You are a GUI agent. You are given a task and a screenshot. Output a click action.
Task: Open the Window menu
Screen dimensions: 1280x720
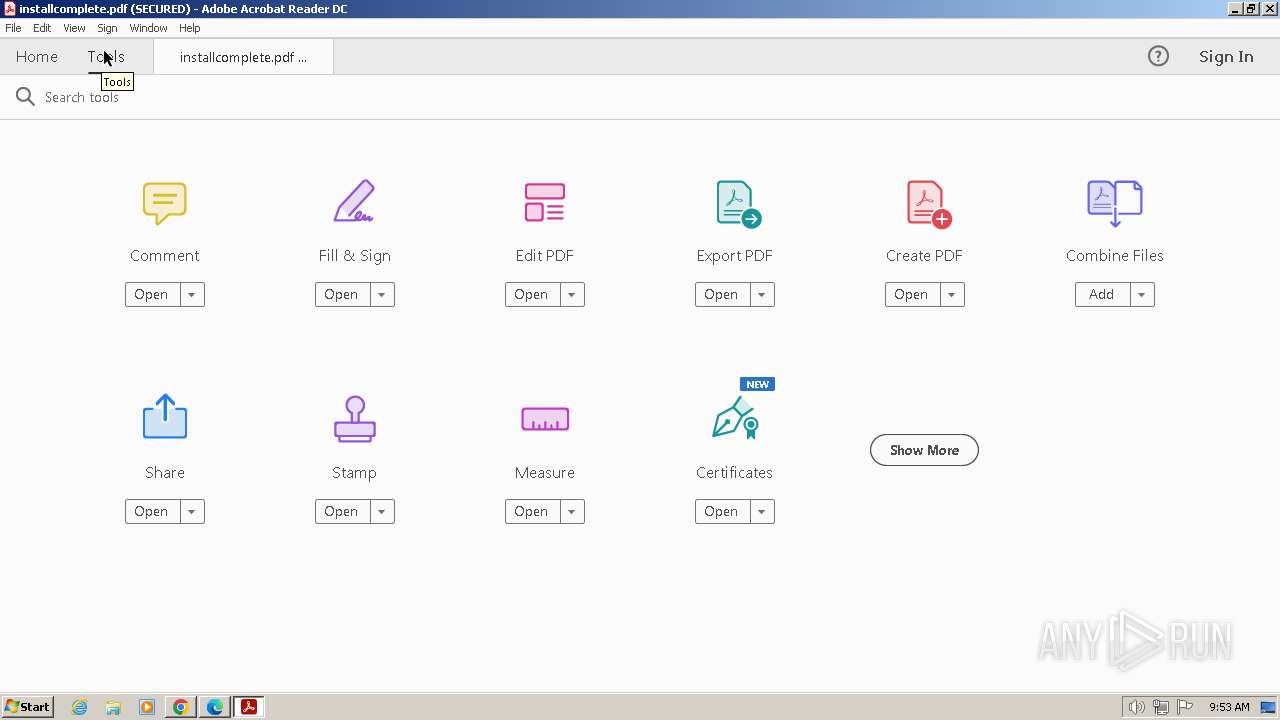click(148, 28)
